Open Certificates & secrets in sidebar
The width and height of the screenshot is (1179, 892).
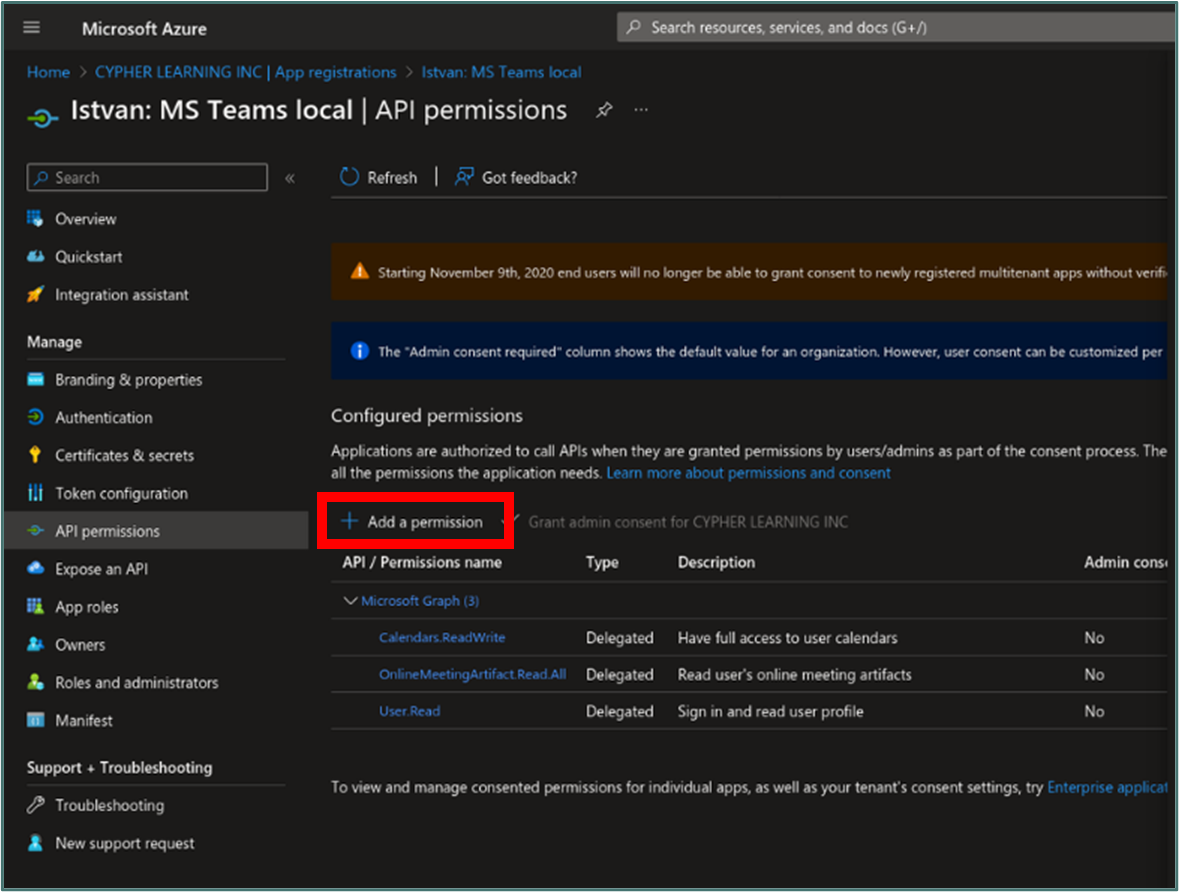pos(124,456)
